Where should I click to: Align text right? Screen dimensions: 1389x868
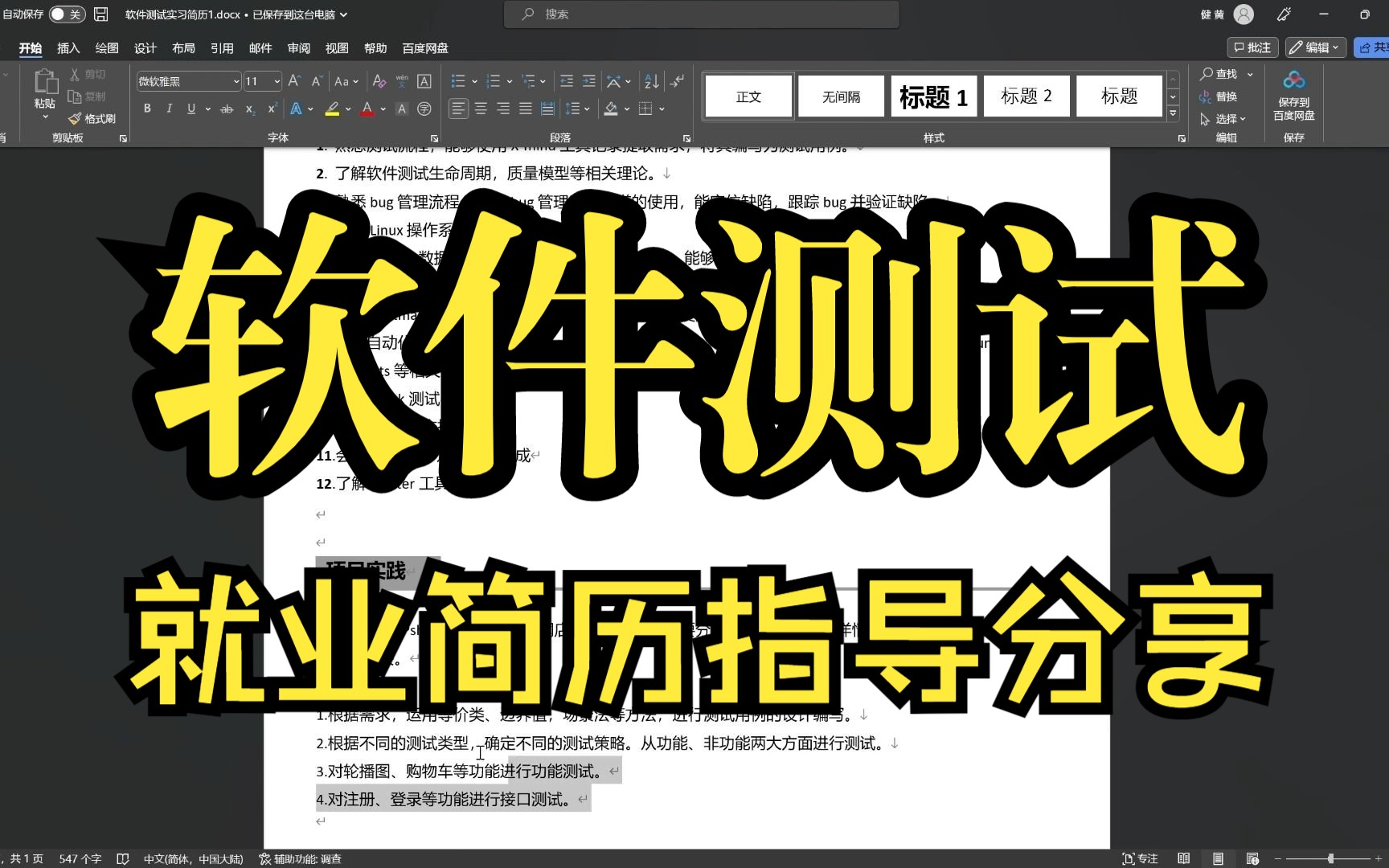click(503, 108)
